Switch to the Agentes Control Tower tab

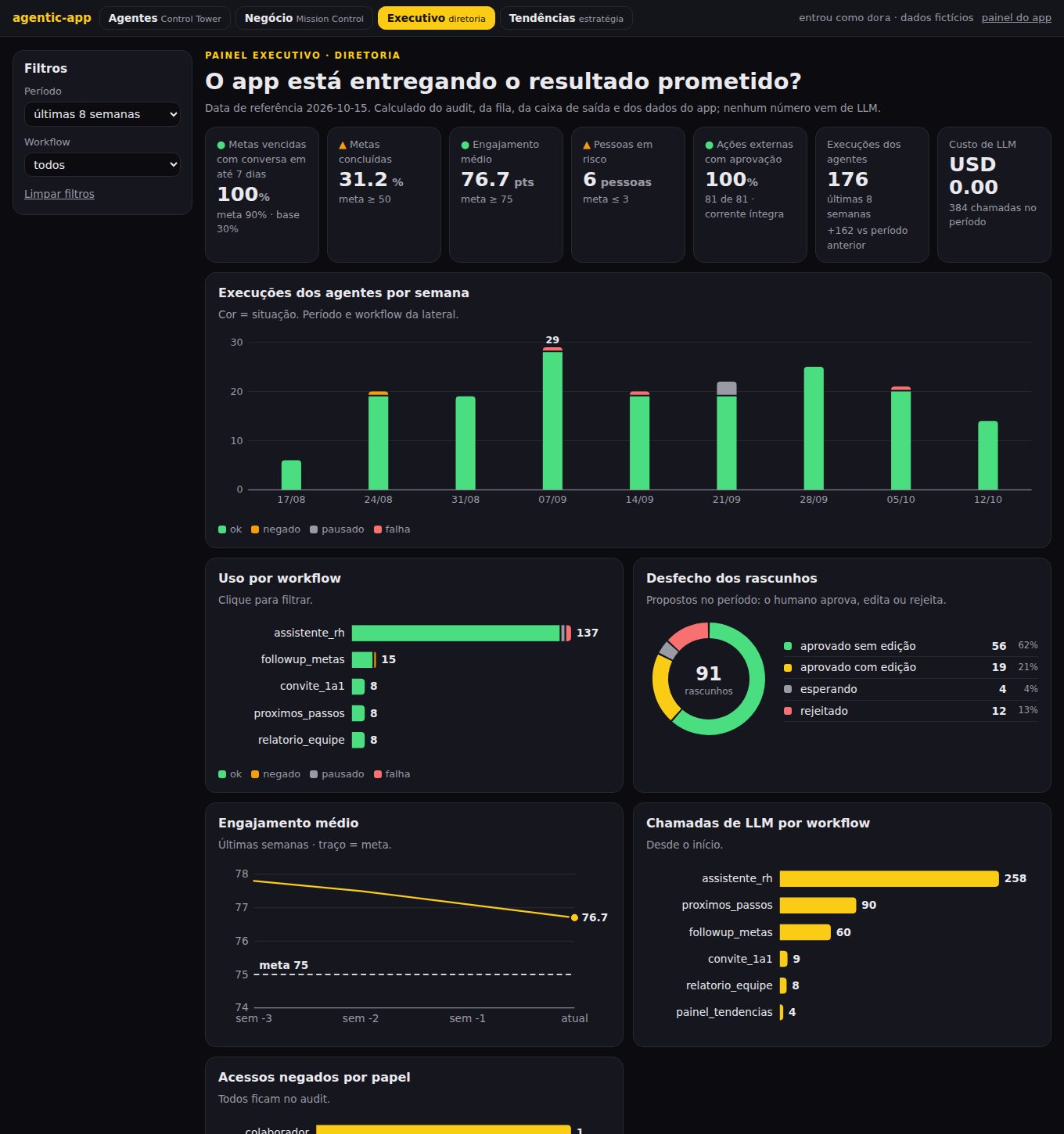click(x=165, y=18)
